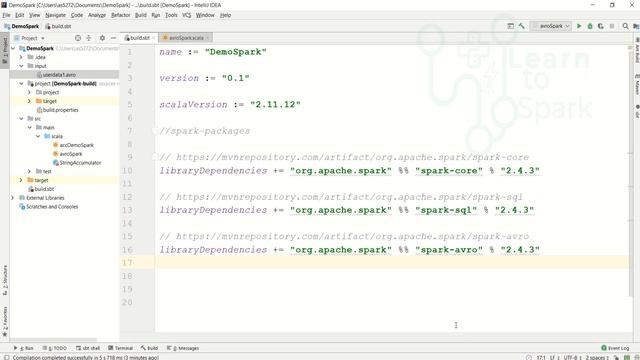Fold the comment at line 9 gutter

click(x=155, y=157)
